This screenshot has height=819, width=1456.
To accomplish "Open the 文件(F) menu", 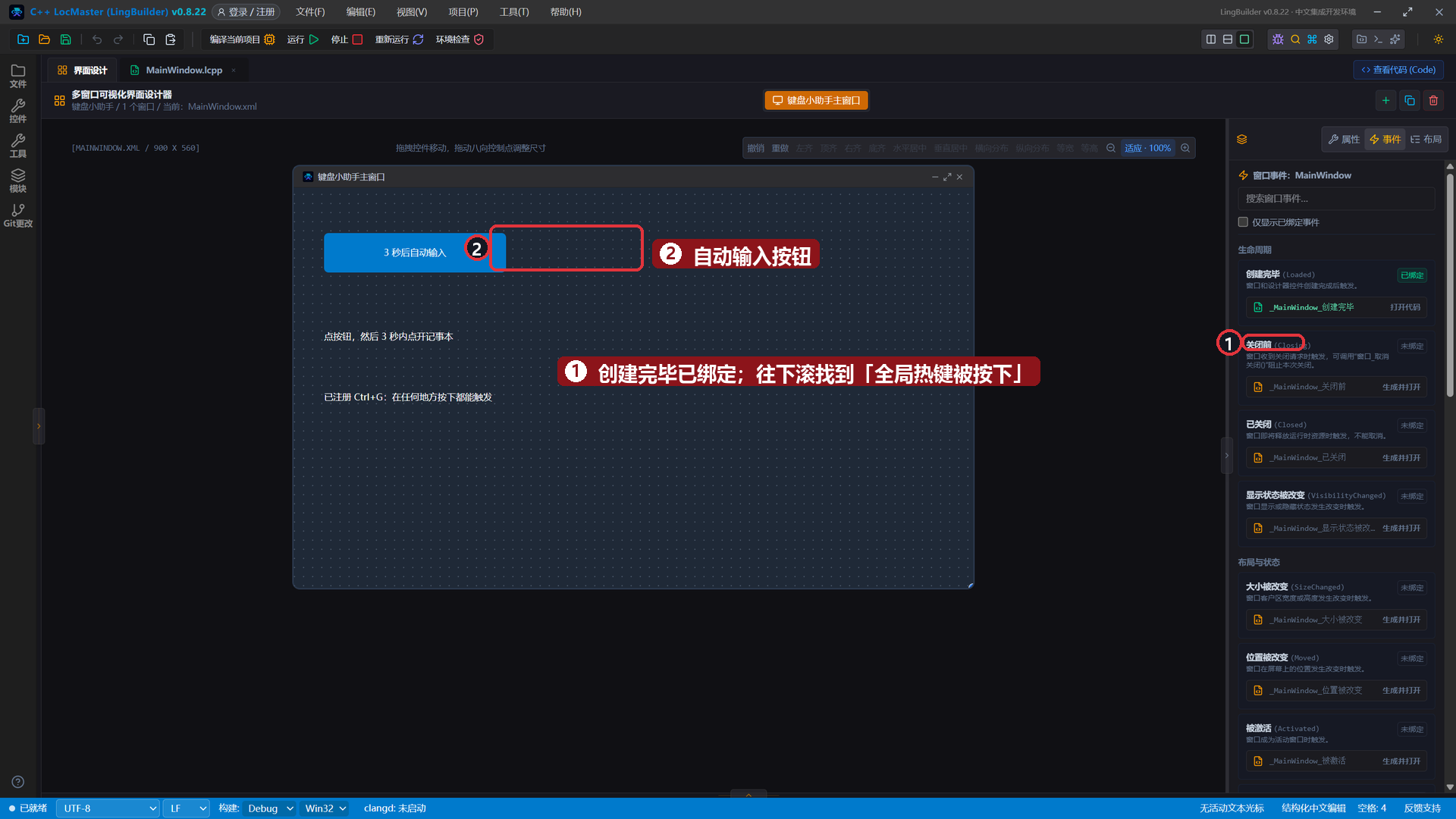I will [310, 12].
